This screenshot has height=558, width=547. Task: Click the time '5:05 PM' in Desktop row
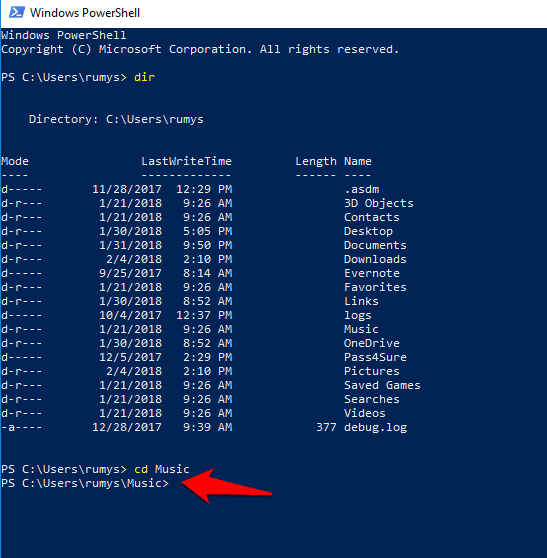(x=207, y=231)
